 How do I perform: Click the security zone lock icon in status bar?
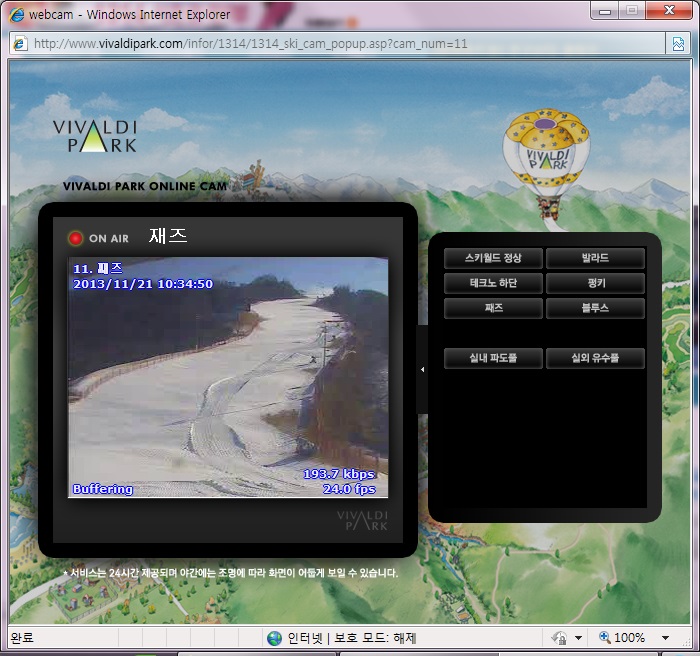tap(558, 638)
